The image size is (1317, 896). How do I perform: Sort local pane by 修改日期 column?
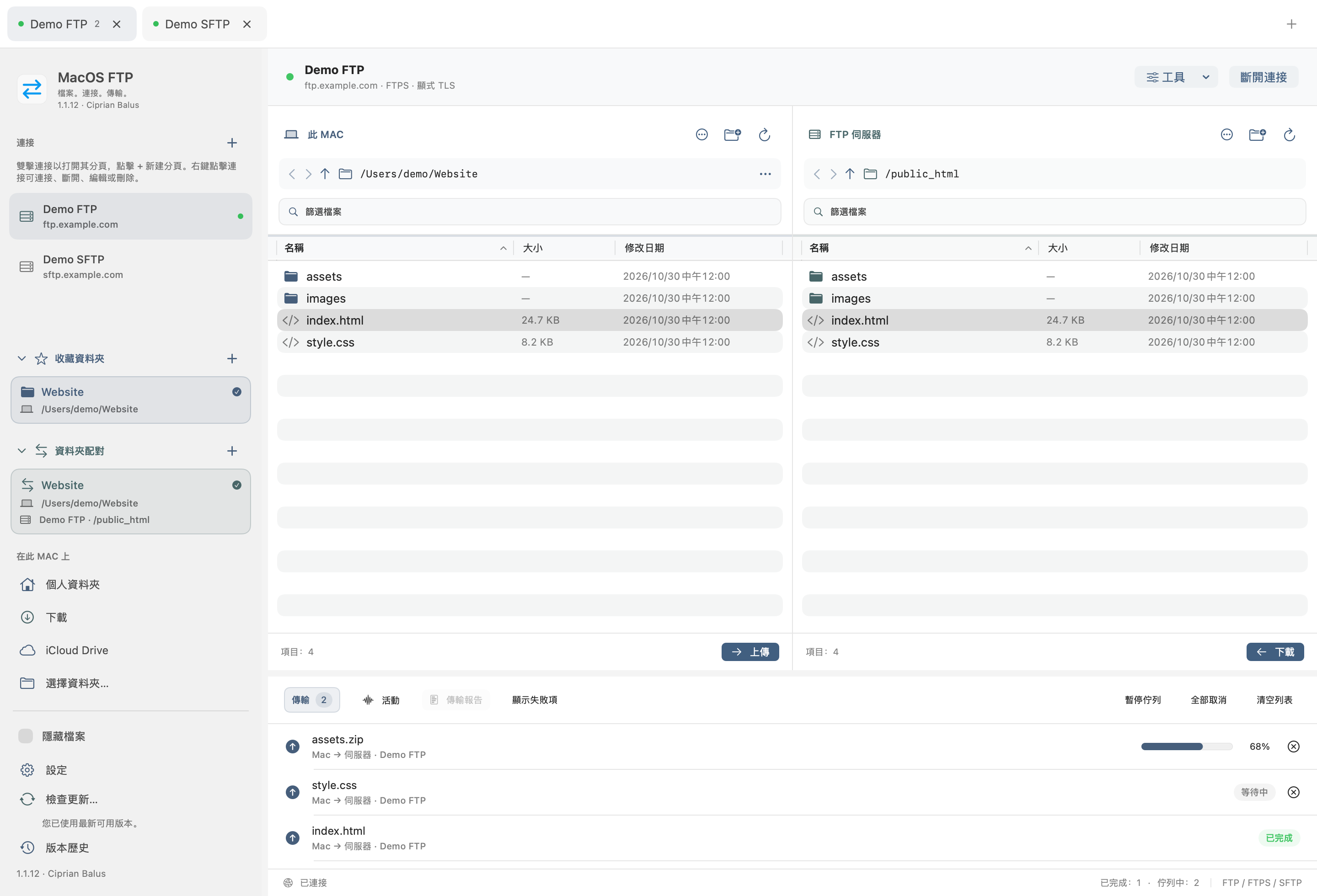[x=698, y=248]
